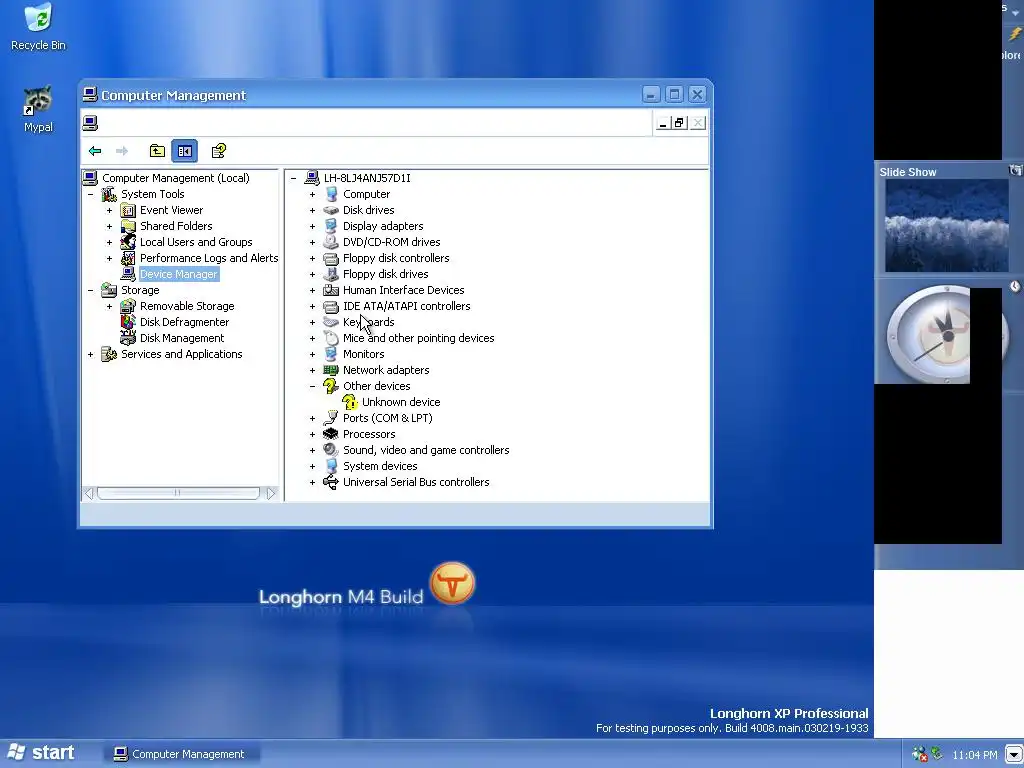Select the Unknown device entry
Screen dimensions: 1024x768
pyautogui.click(x=401, y=402)
